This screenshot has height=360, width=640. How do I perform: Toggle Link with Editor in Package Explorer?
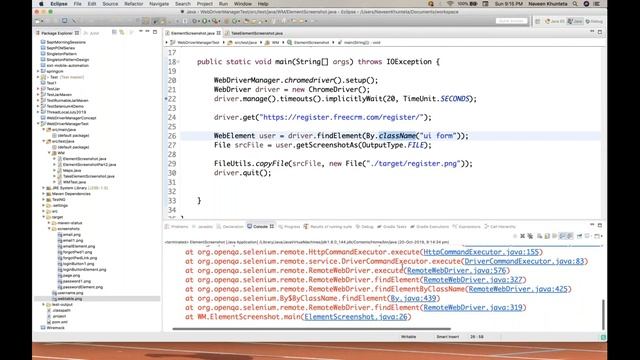[122, 32]
